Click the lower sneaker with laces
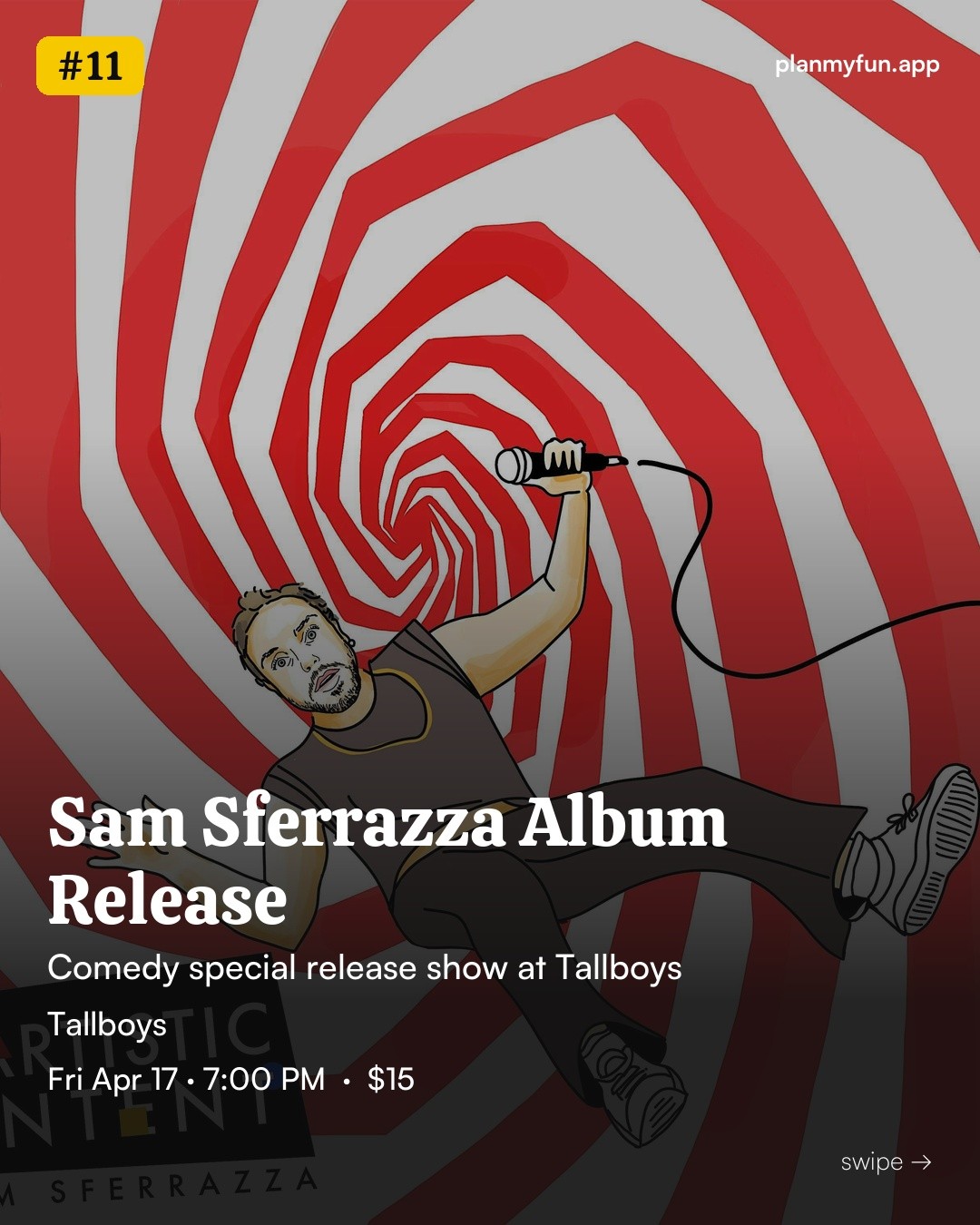This screenshot has height=1225, width=980. [x=631, y=1080]
